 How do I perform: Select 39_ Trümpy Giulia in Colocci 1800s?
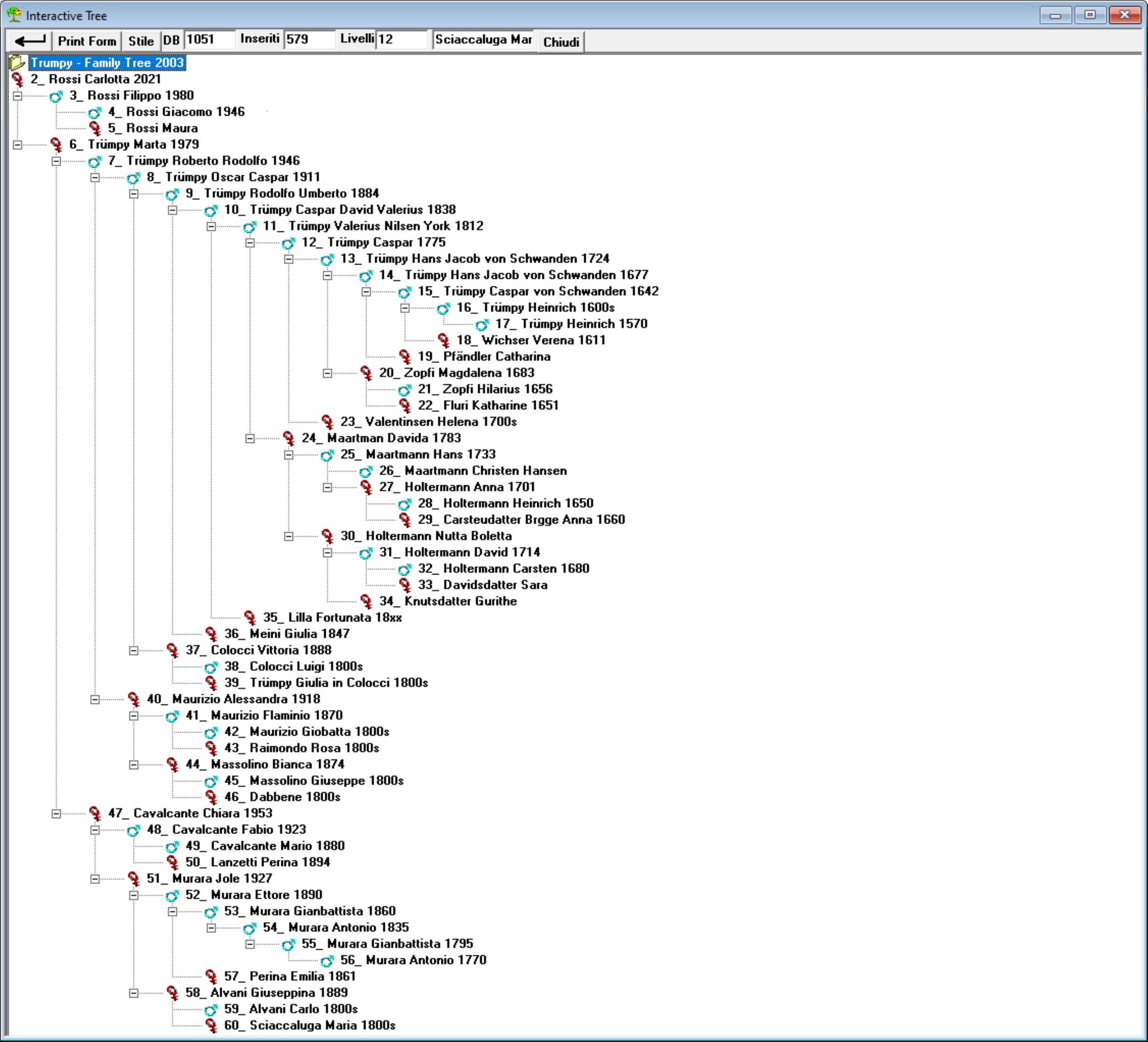326,683
